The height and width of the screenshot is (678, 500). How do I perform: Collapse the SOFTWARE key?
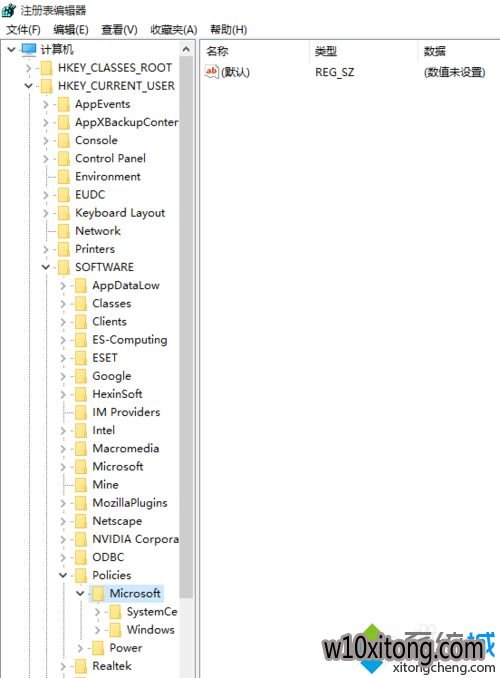click(46, 267)
